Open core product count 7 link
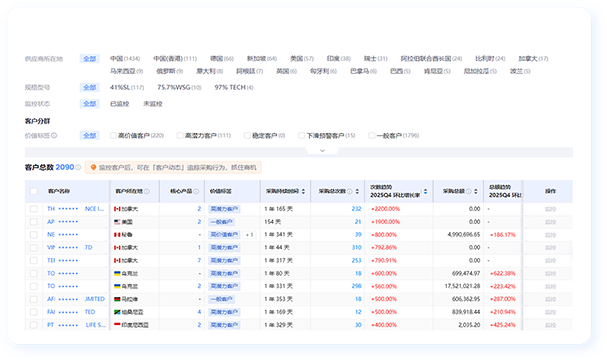The width and height of the screenshot is (607, 361). click(199, 260)
